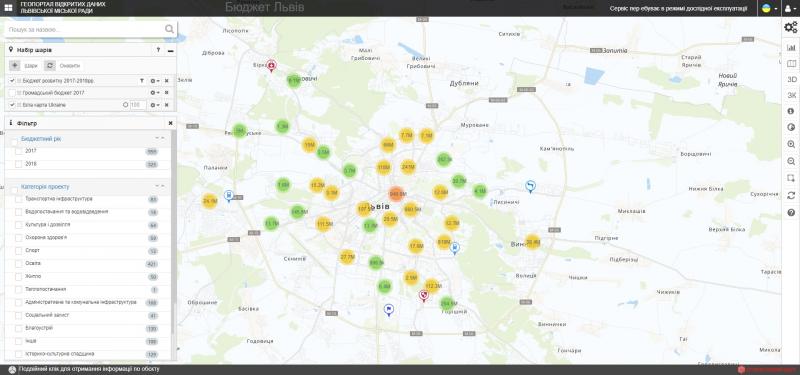Click the Біла карта opacity circle
This screenshot has width=800, height=375.
[x=126, y=105]
